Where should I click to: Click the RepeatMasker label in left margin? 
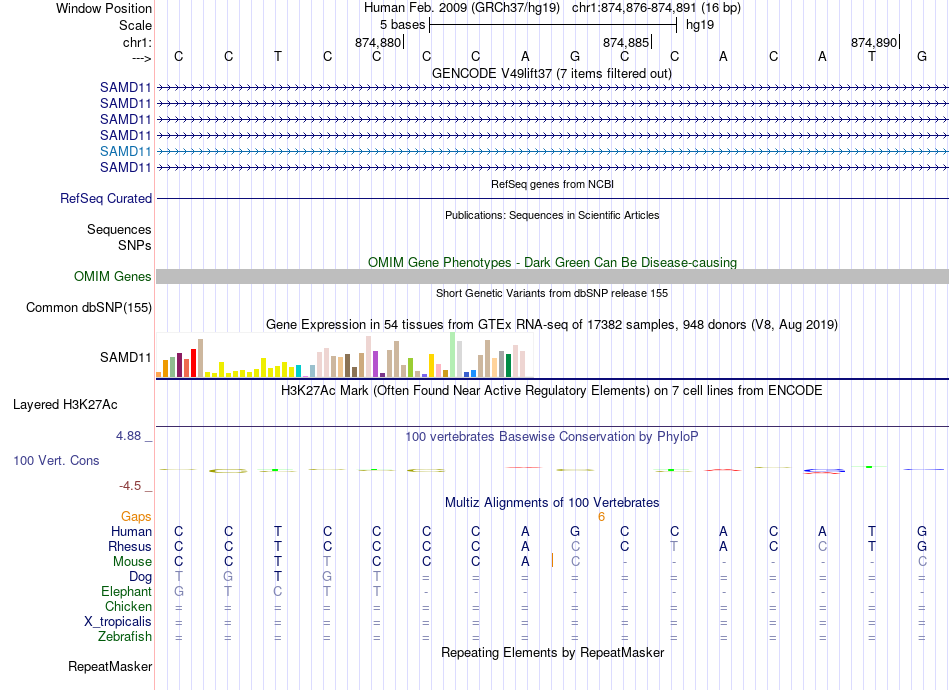pyautogui.click(x=110, y=666)
